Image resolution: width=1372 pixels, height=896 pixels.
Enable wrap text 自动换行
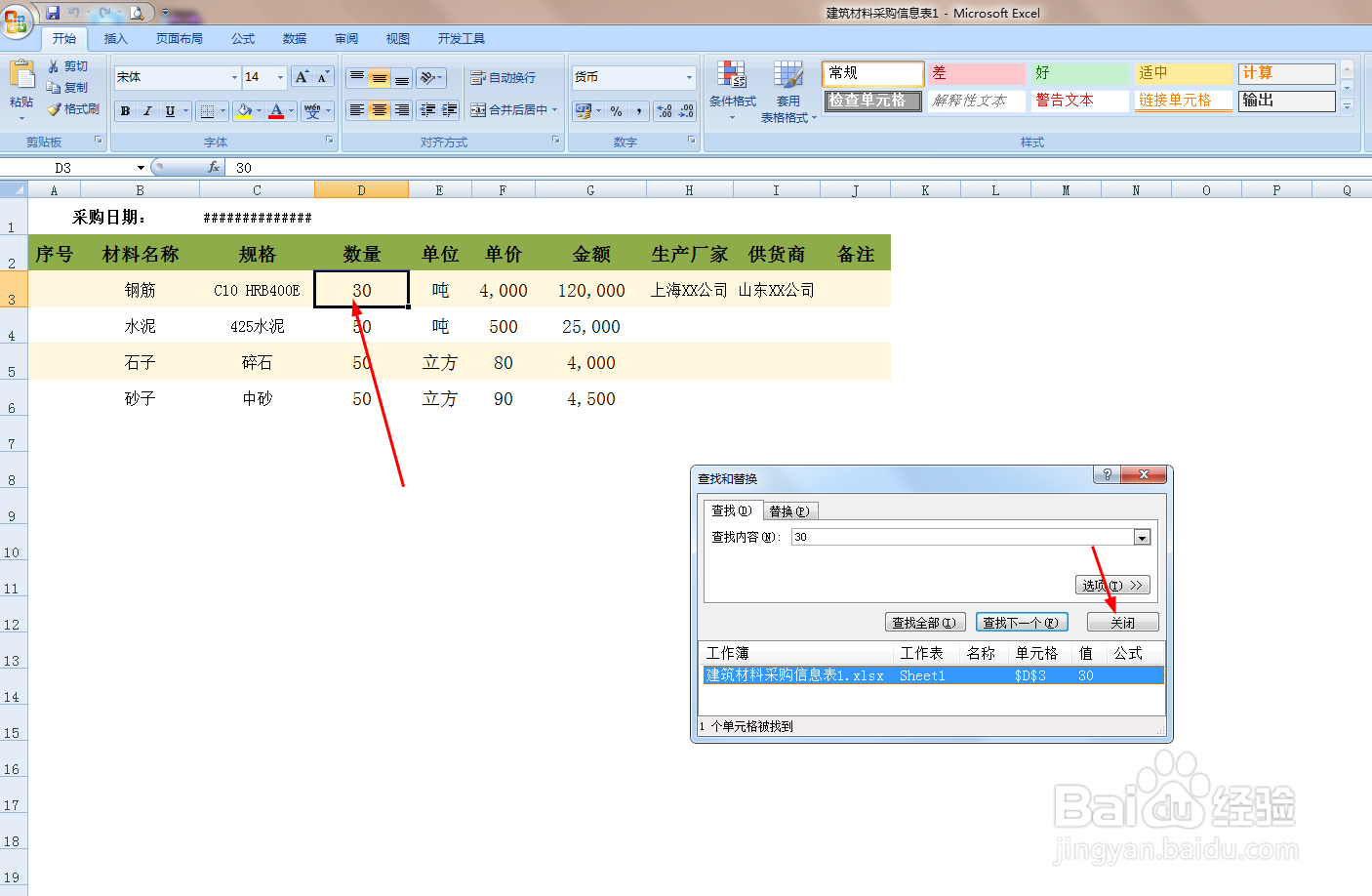click(x=504, y=77)
